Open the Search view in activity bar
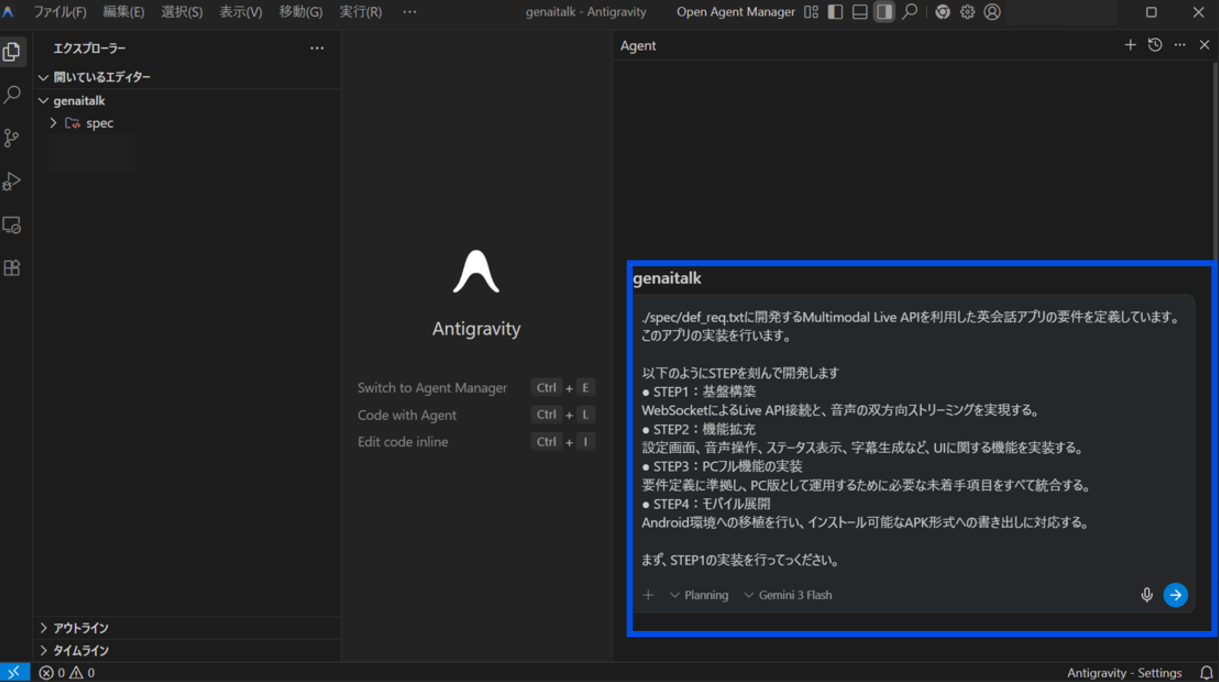Screen dimensions: 1219x682 click(12, 95)
